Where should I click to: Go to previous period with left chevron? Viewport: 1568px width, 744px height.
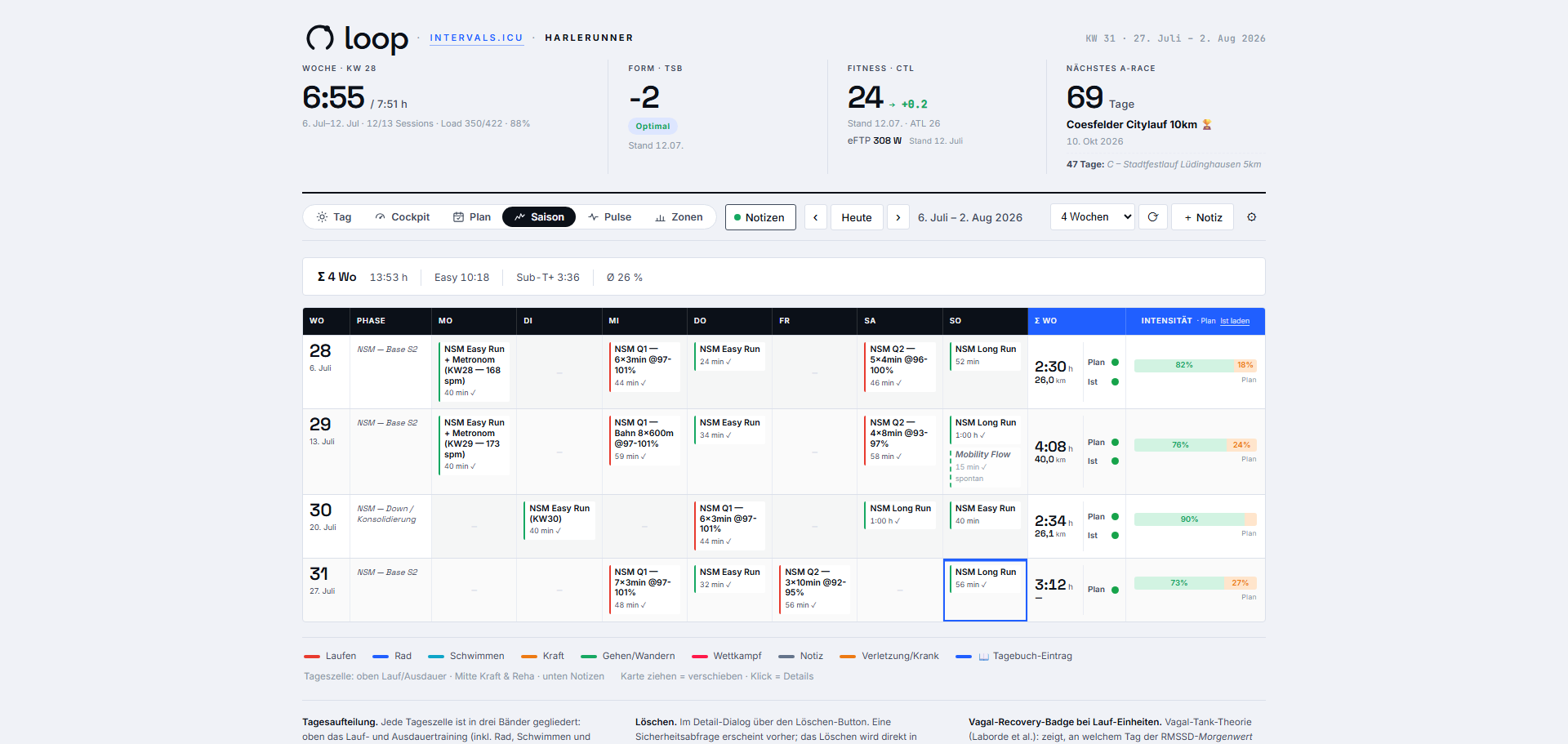pos(815,217)
